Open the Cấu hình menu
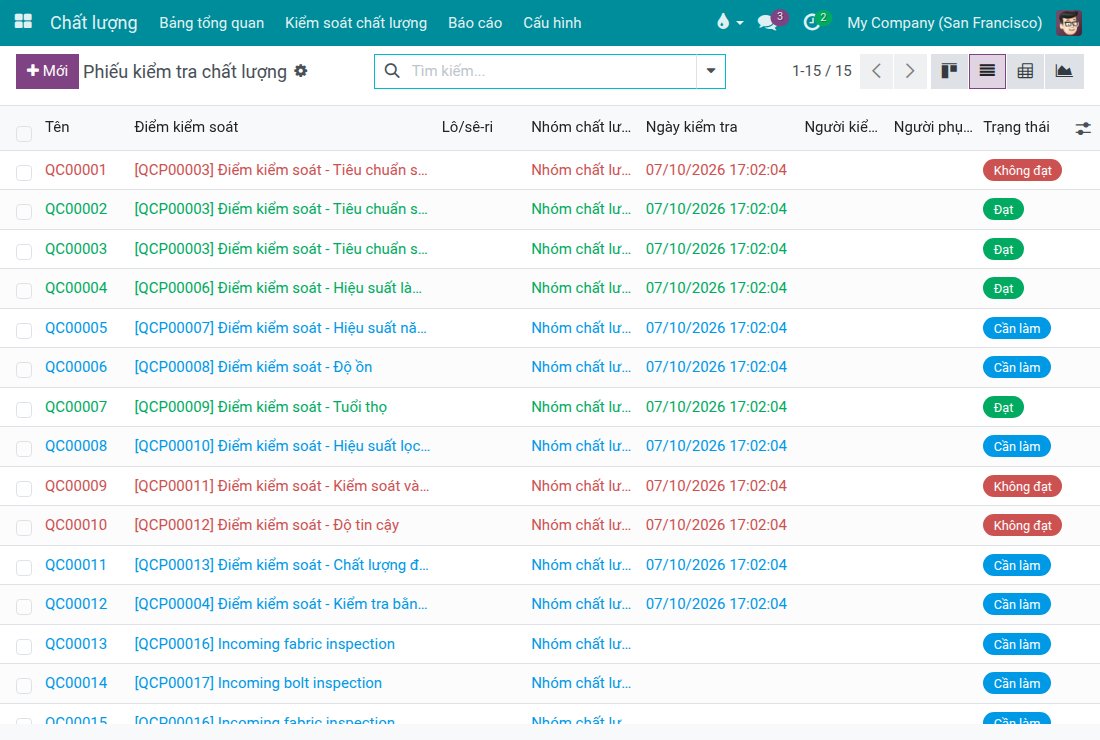The height and width of the screenshot is (740, 1100). tap(552, 22)
